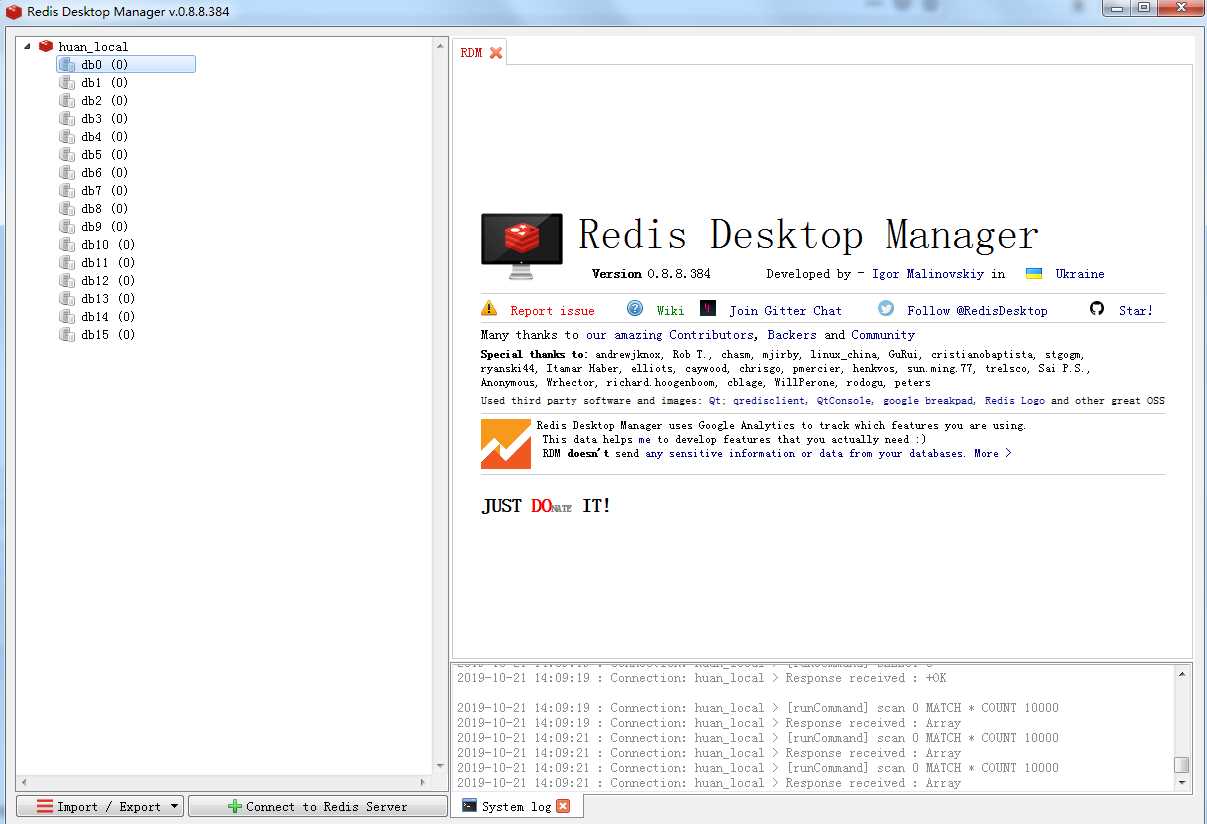Click the Twitter bird icon
Screen dimensions: 1207x824
click(886, 308)
